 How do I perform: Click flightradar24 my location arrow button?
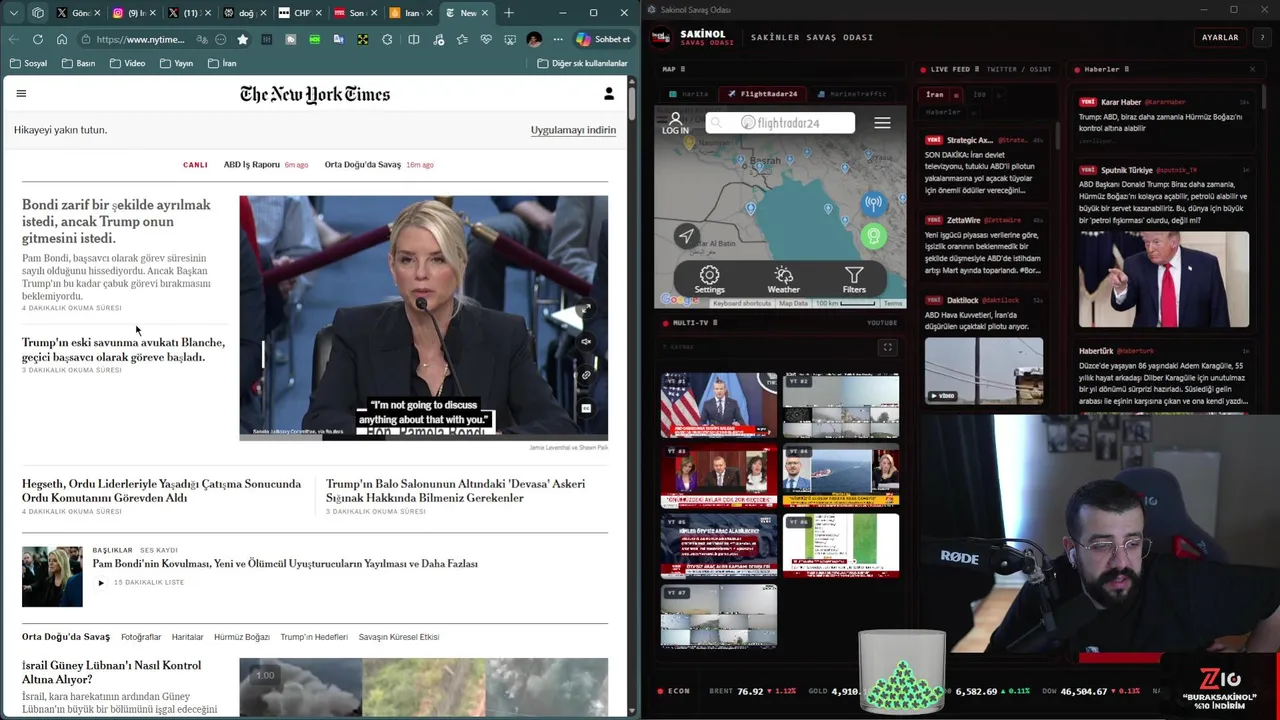pos(686,236)
